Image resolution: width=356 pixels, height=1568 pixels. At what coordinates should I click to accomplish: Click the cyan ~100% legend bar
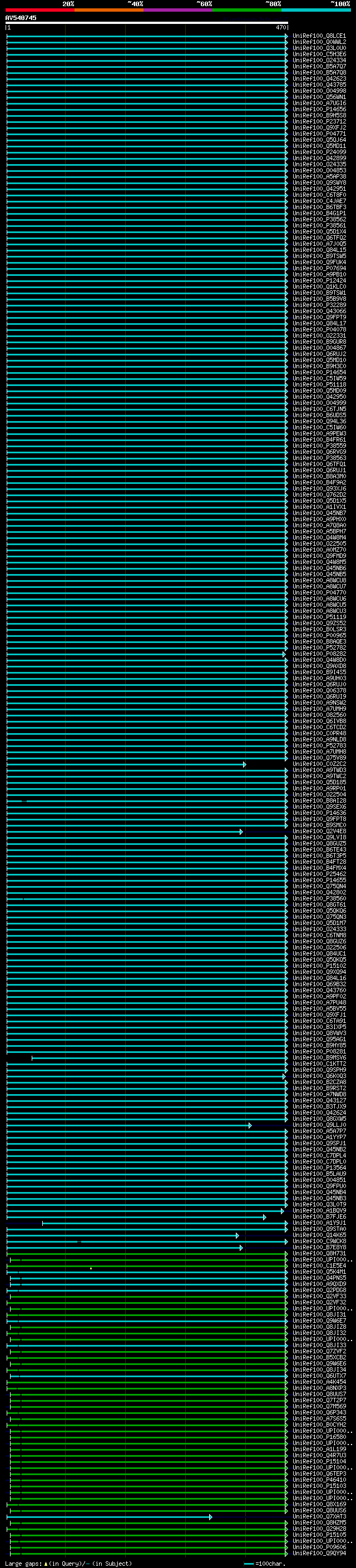[x=316, y=10]
